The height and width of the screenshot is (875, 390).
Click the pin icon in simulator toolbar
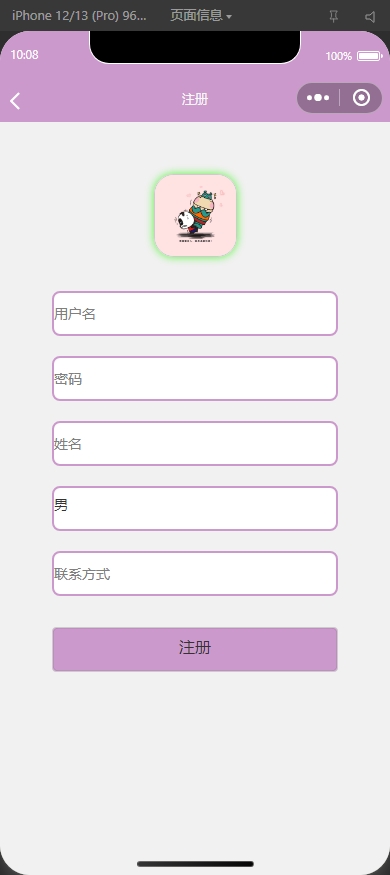(x=334, y=16)
